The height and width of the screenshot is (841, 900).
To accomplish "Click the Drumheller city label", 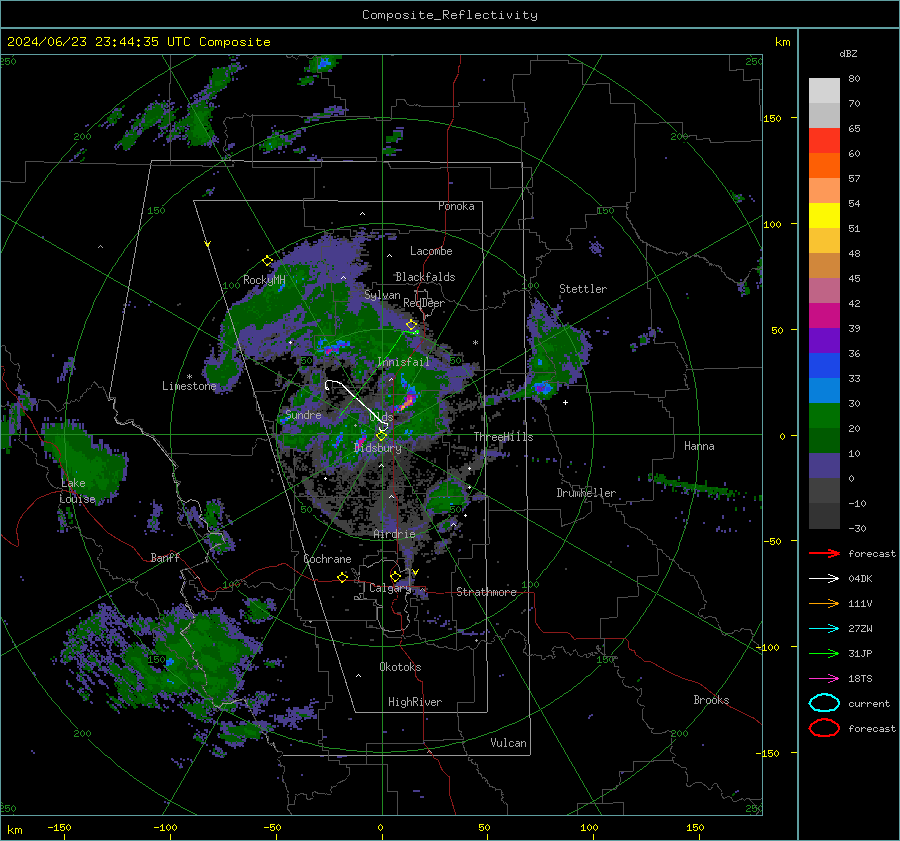I will (x=586, y=493).
